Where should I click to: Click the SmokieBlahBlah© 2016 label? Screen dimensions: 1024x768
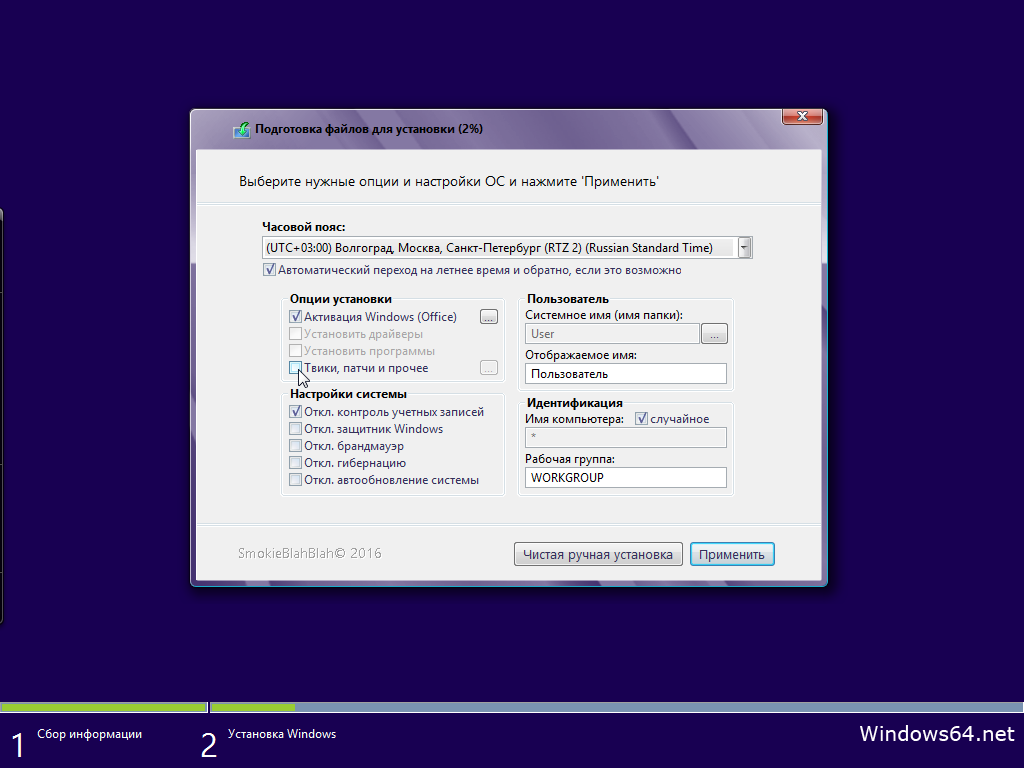coord(310,554)
